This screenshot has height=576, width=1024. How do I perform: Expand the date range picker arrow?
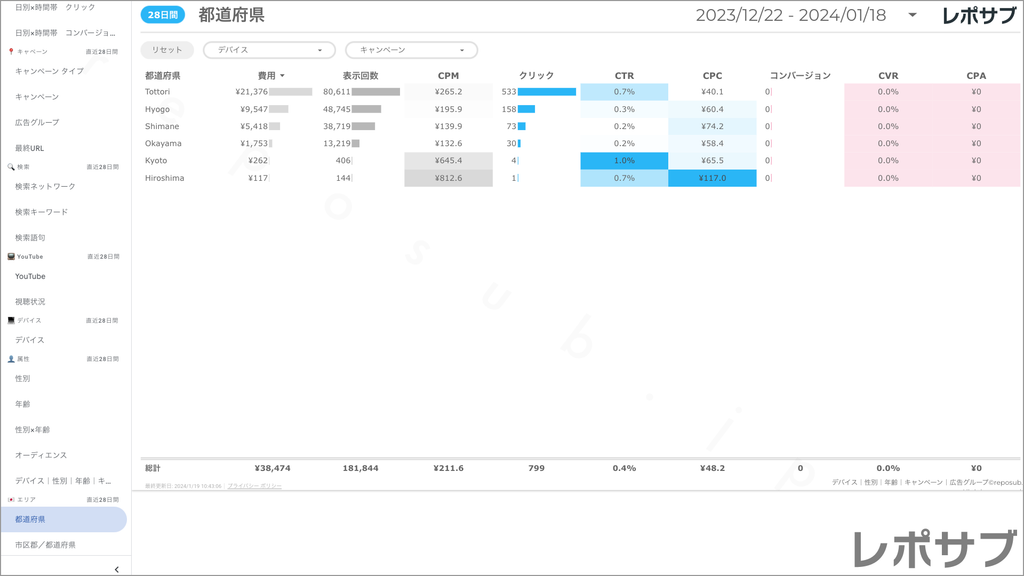pyautogui.click(x=912, y=16)
